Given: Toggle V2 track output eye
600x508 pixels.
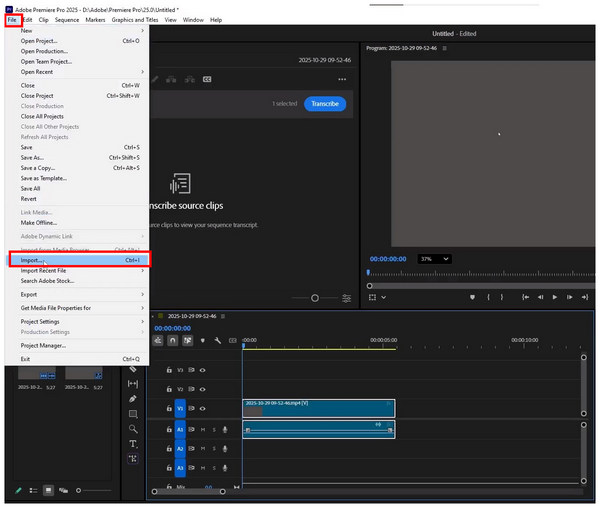Looking at the screenshot, I should coord(202,389).
